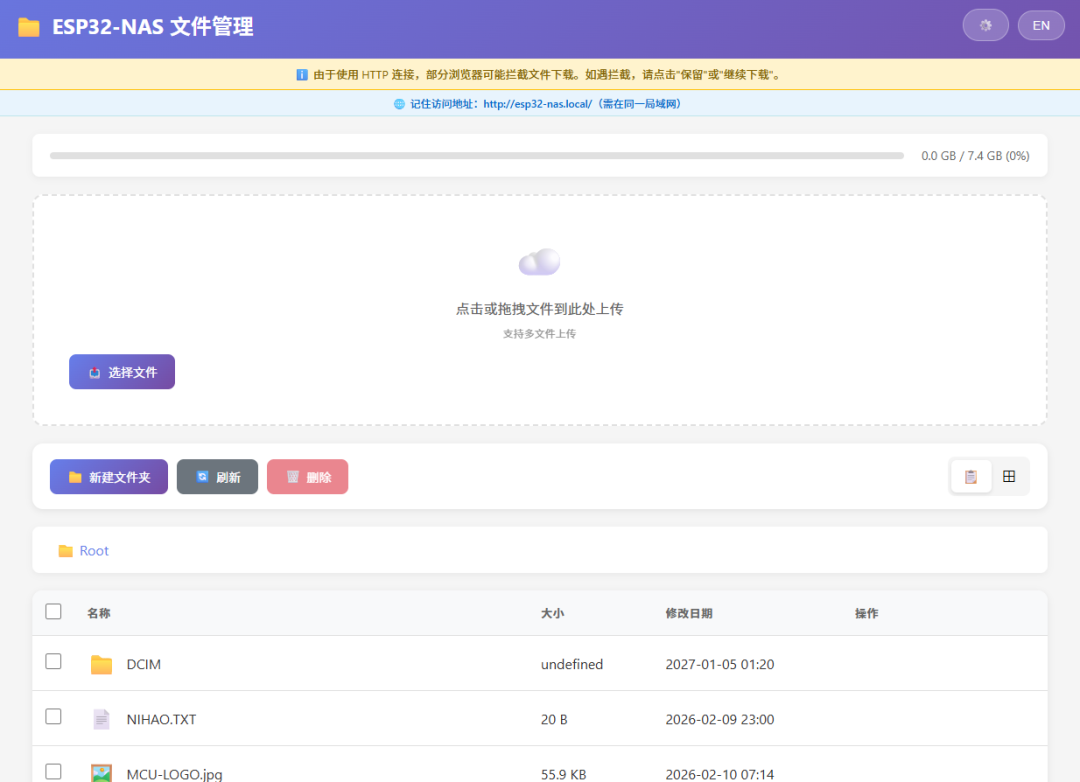Screen dimensions: 1080x782
Task: Select the list view icon
Action: [970, 476]
